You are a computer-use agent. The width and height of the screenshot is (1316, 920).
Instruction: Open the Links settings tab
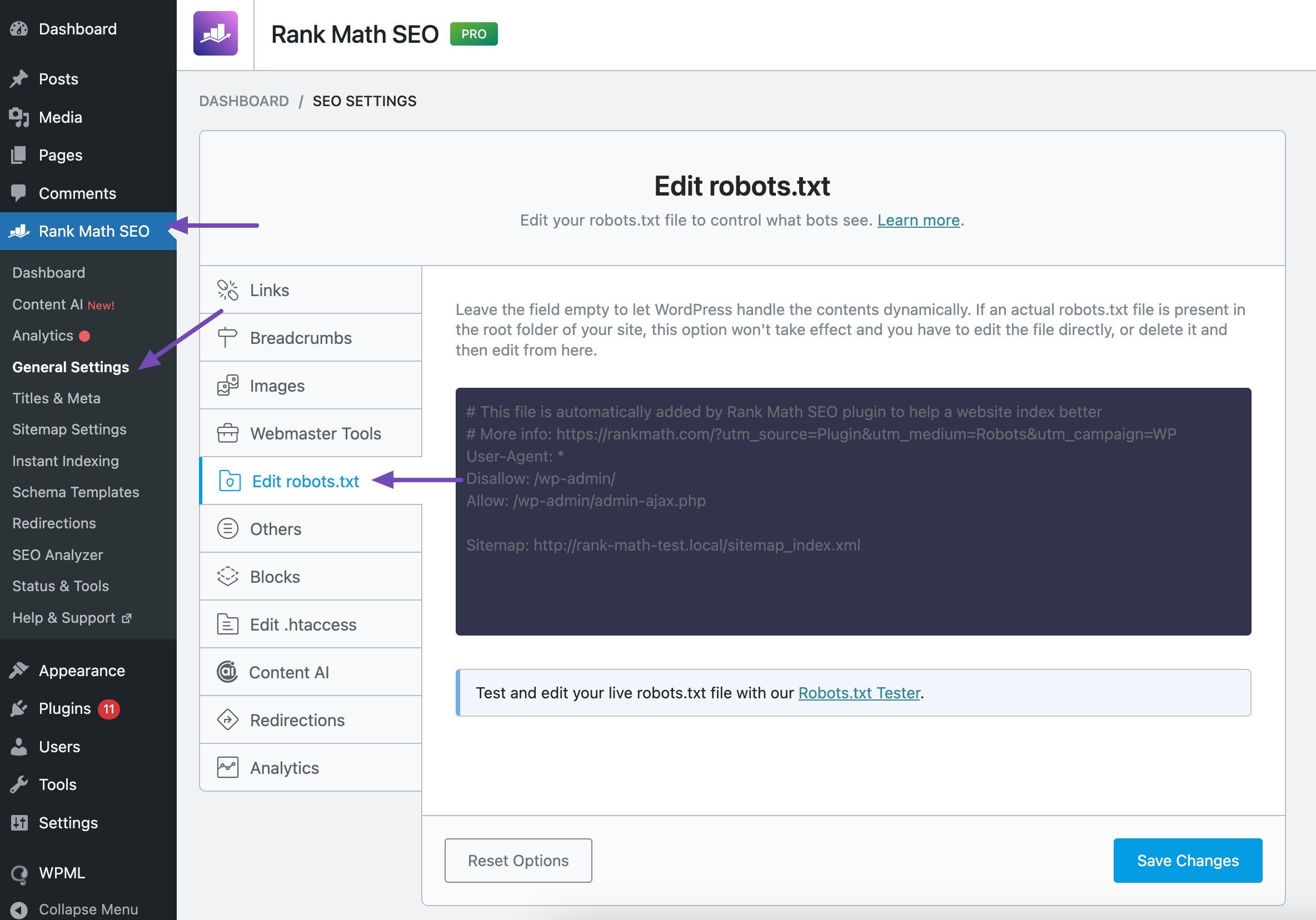(x=311, y=290)
